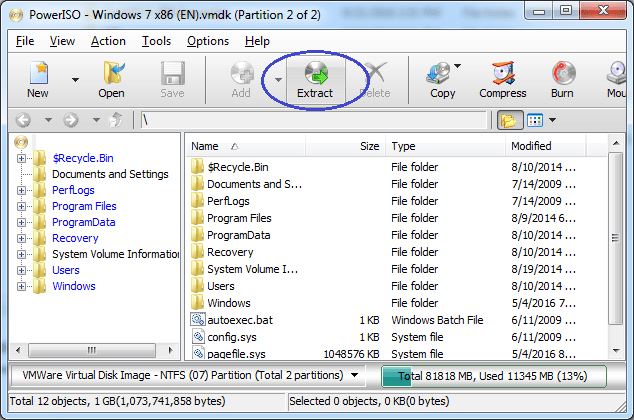Open view mode dropdown arrow

click(553, 120)
